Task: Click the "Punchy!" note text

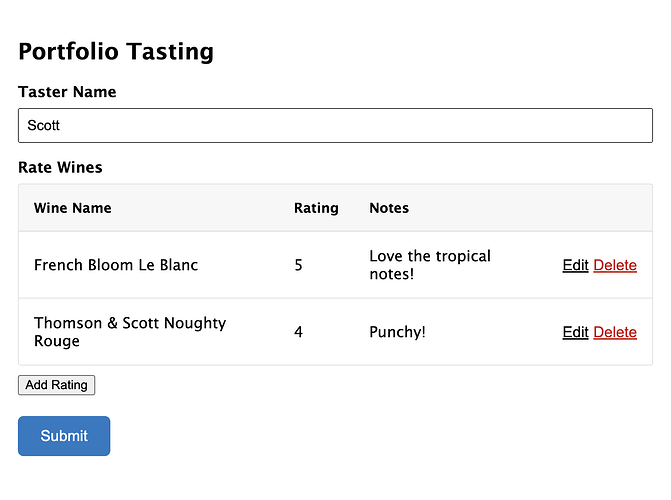Action: (x=397, y=332)
